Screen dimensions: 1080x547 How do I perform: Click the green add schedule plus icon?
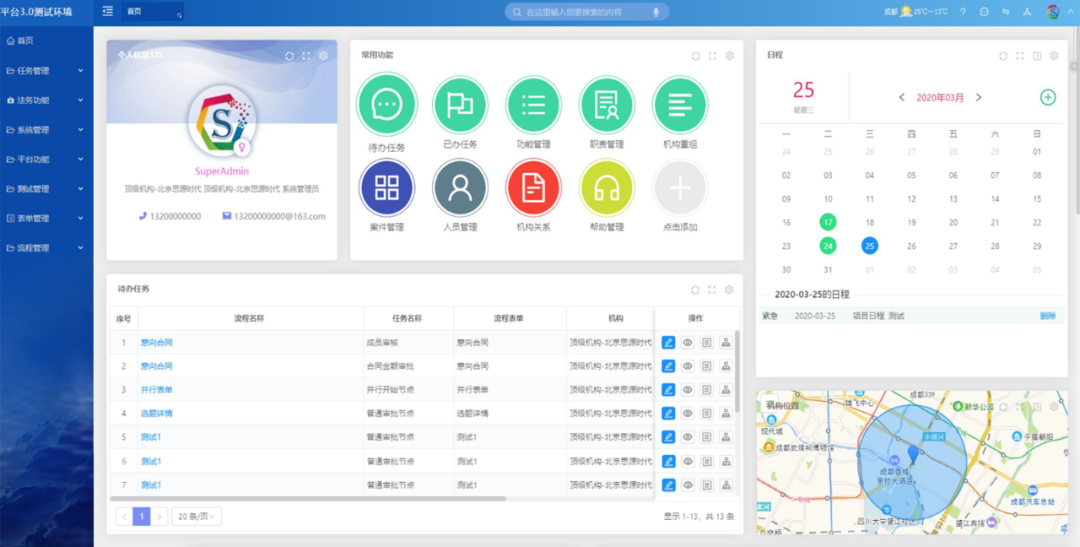[x=1047, y=97]
